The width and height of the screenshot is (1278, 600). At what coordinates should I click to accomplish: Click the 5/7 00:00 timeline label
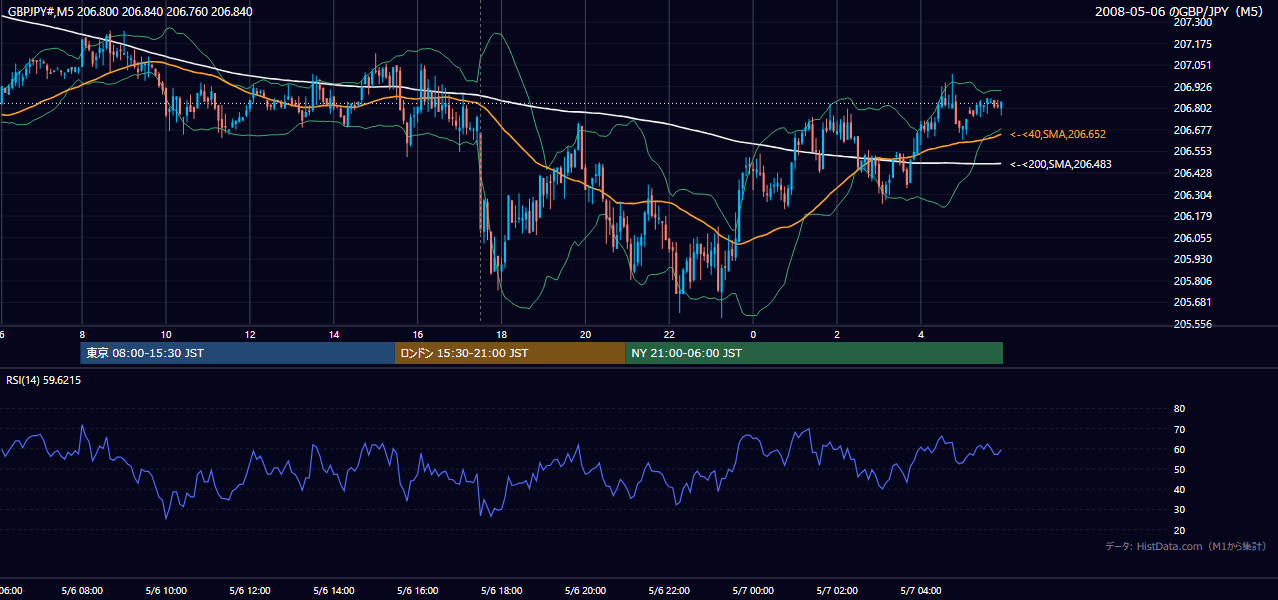[753, 591]
